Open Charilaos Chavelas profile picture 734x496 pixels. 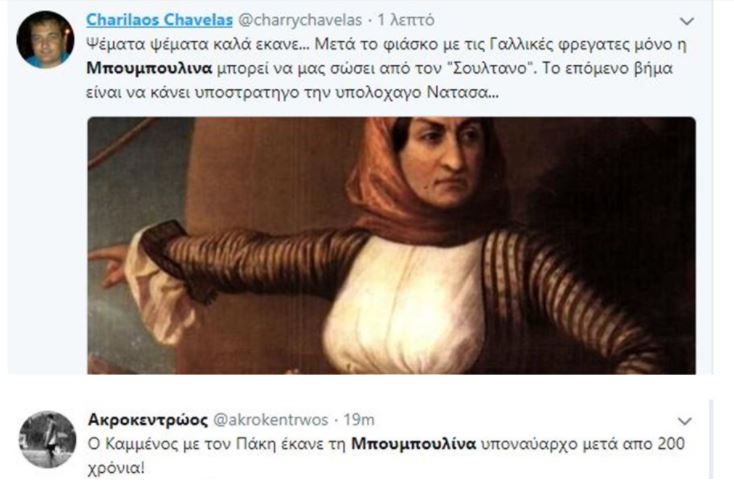(45, 39)
